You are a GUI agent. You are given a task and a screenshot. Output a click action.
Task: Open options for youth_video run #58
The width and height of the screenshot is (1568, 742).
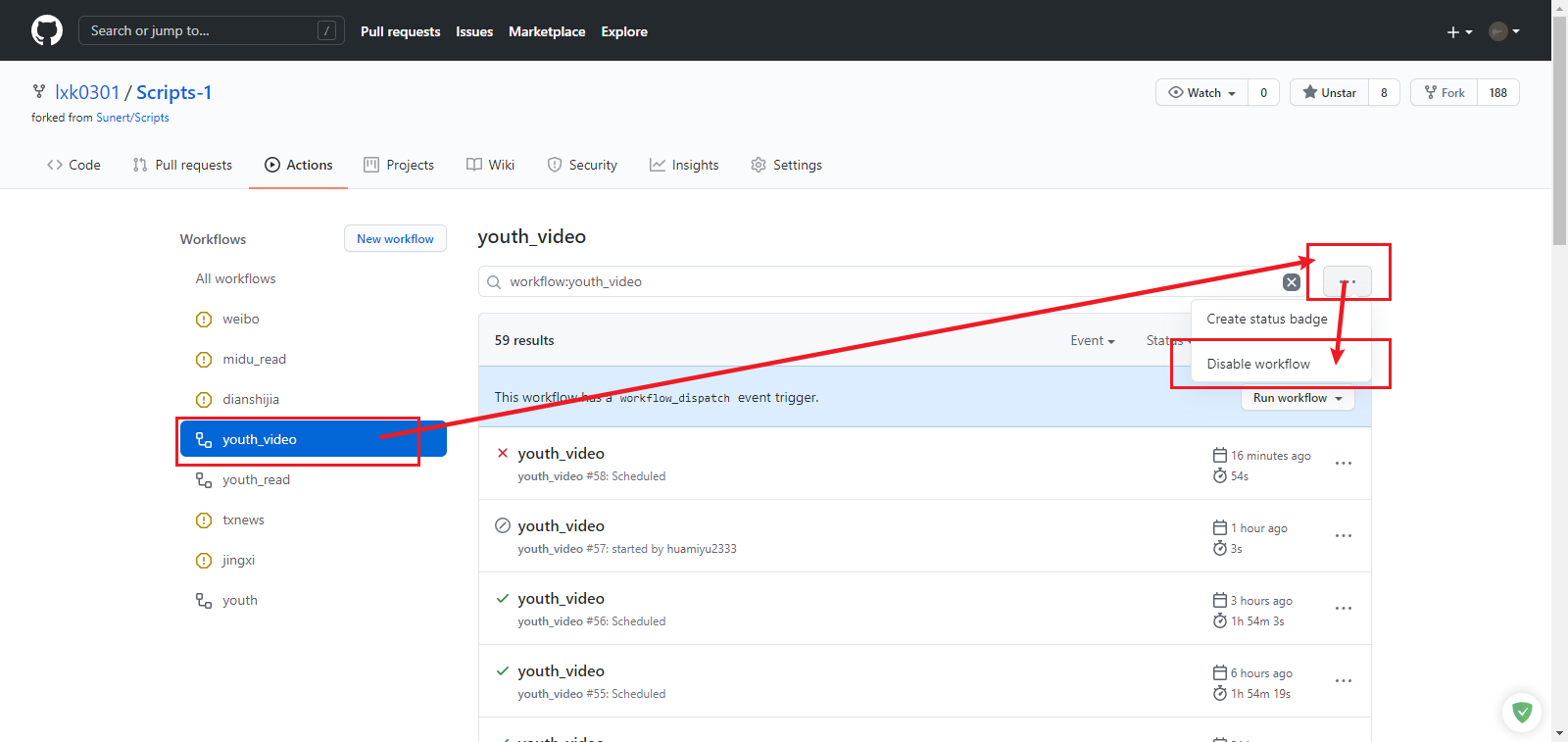tap(1343, 464)
